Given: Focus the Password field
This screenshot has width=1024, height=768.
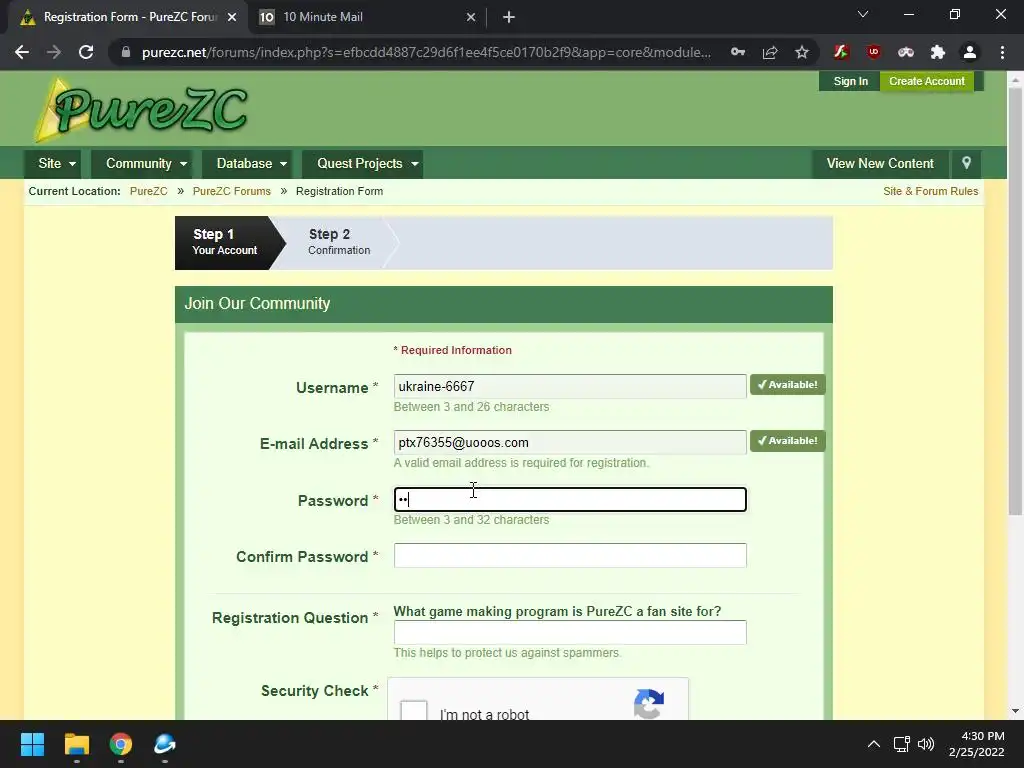Looking at the screenshot, I should point(569,500).
